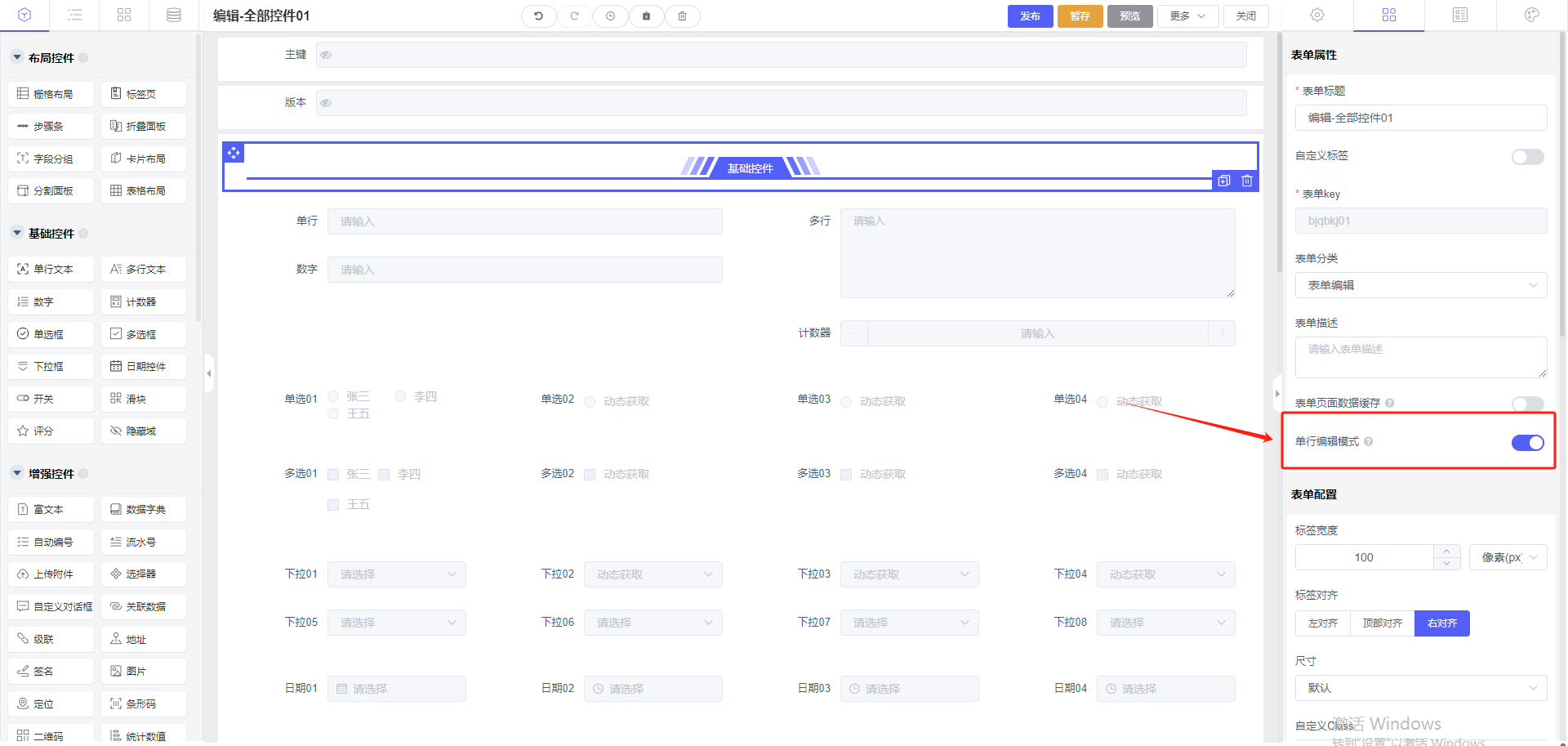
Task: Turn off 单行编辑模式 switch
Action: pos(1527,442)
